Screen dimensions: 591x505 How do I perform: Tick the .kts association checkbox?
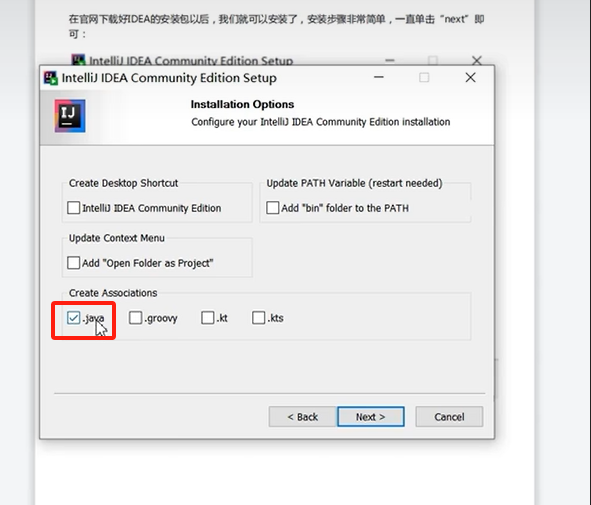(x=259, y=318)
